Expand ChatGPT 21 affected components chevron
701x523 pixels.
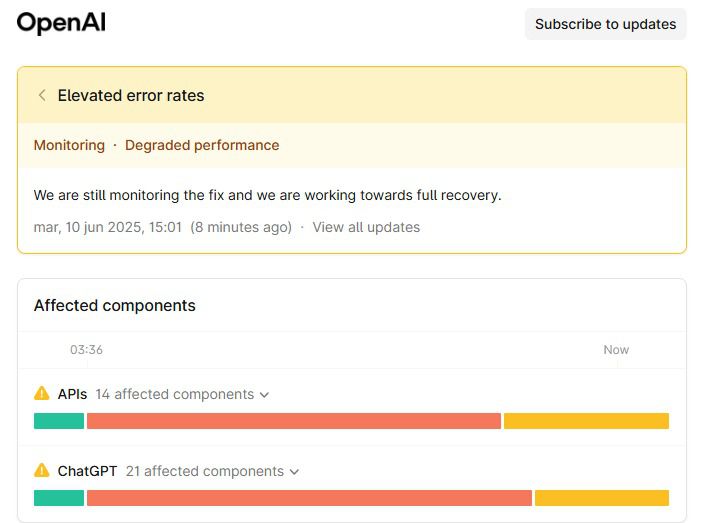click(x=294, y=472)
